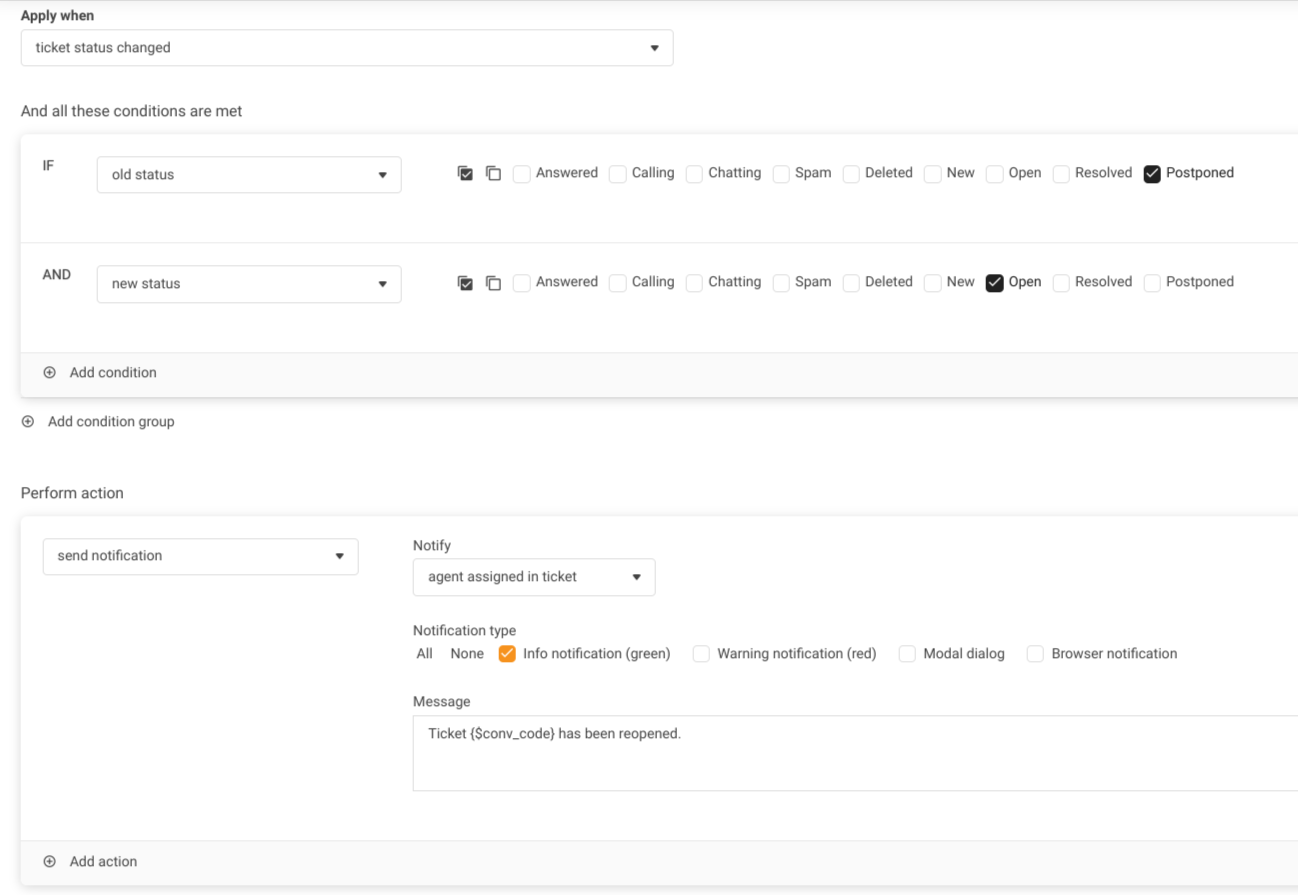Viewport: 1298px width, 895px height.
Task: Toggle Info notification (green) checkbox
Action: (507, 654)
